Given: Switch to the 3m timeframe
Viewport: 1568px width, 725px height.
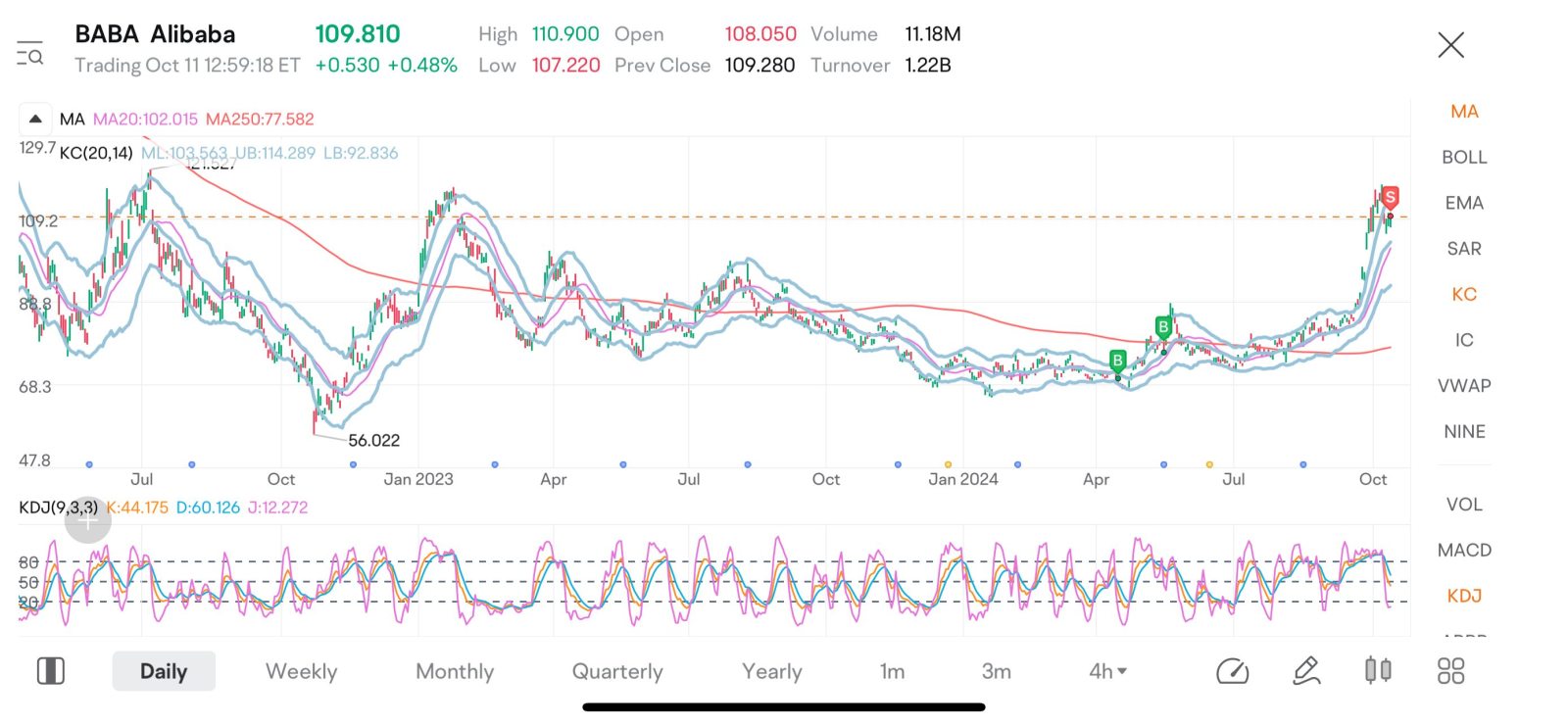Looking at the screenshot, I should pyautogui.click(x=997, y=671).
